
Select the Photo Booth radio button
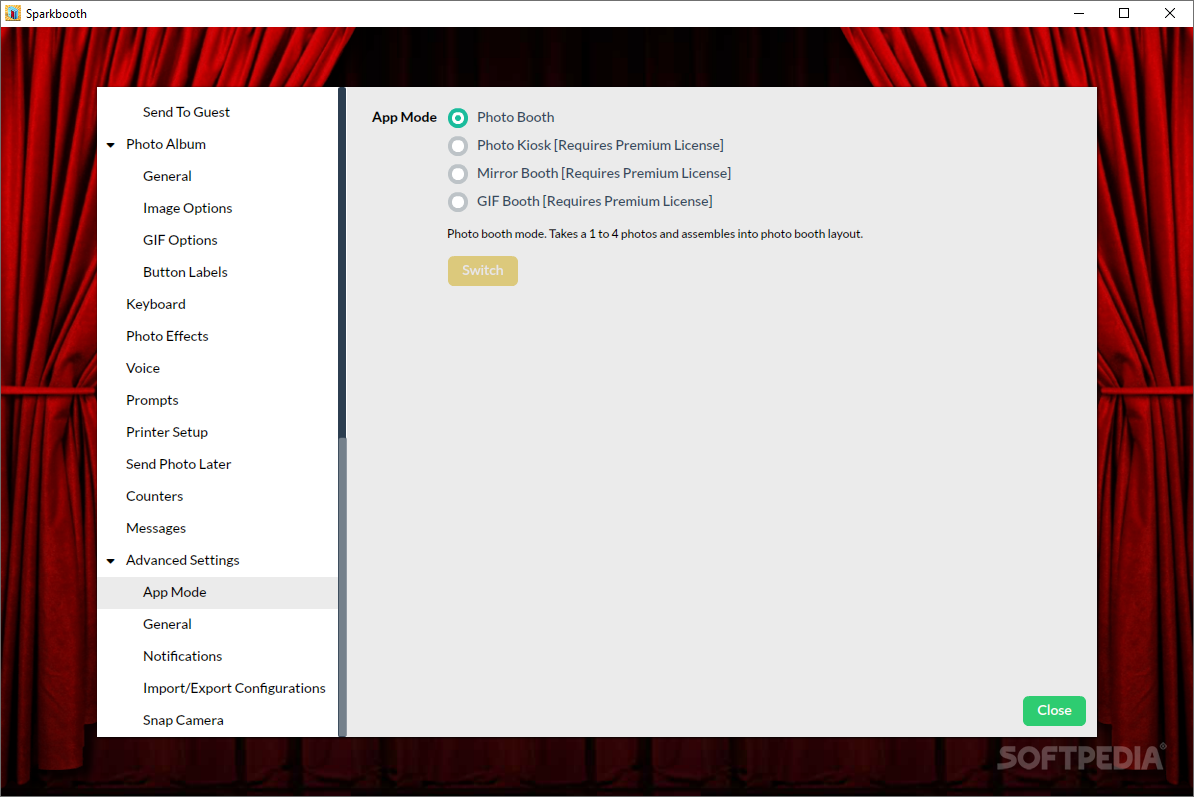[458, 118]
